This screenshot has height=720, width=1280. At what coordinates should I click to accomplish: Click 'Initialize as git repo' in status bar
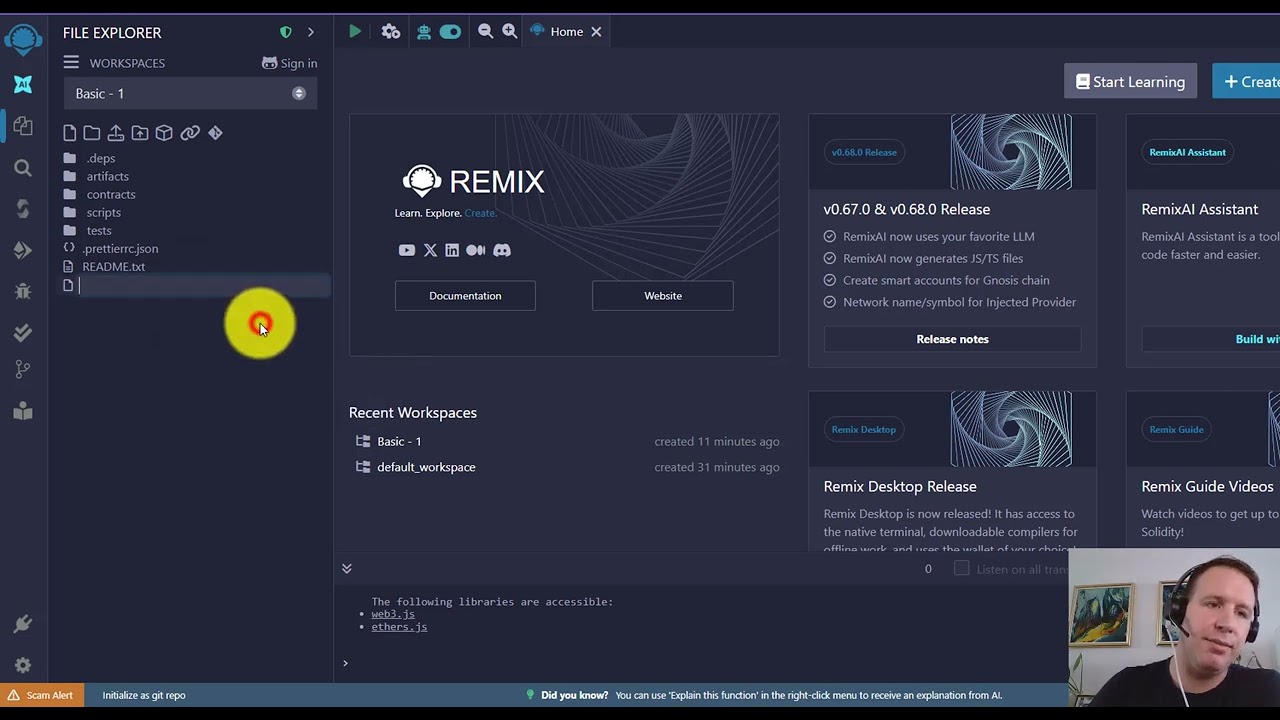click(x=144, y=696)
